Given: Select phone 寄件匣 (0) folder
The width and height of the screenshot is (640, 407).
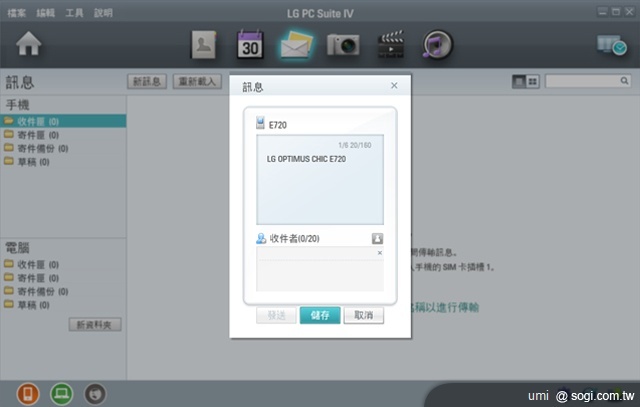Looking at the screenshot, I should click(63, 135).
